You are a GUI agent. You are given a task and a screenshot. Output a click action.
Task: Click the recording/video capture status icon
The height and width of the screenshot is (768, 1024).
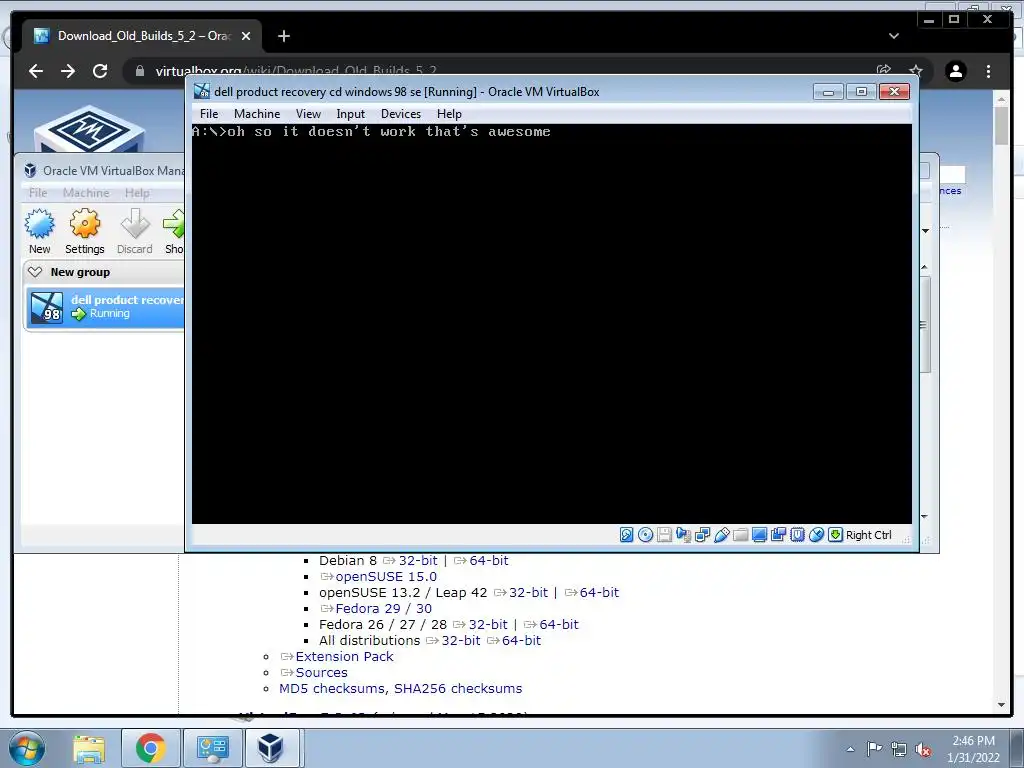(778, 535)
